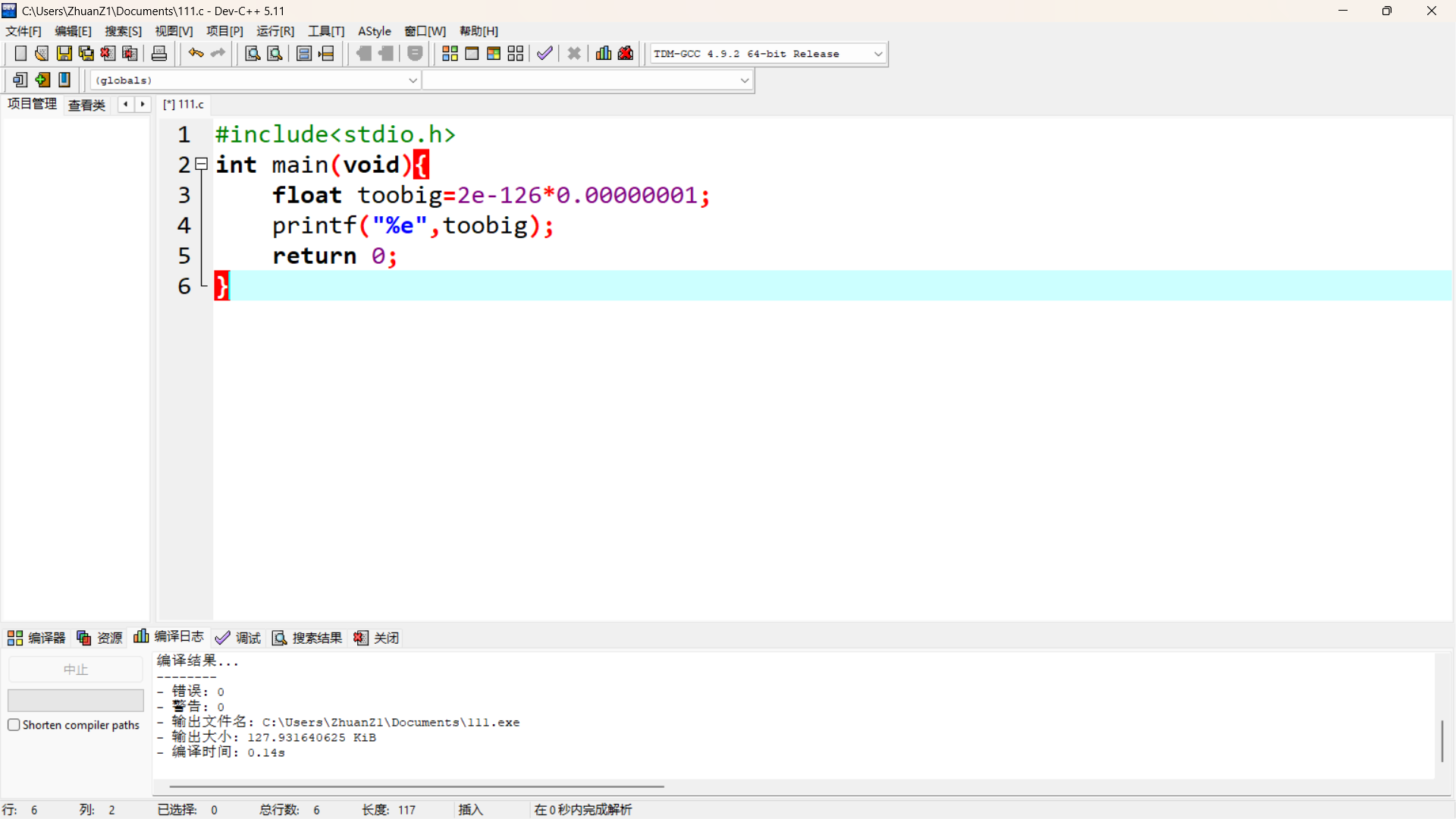Image resolution: width=1456 pixels, height=819 pixels.
Task: Click the Compile icon in toolbar
Action: click(450, 53)
